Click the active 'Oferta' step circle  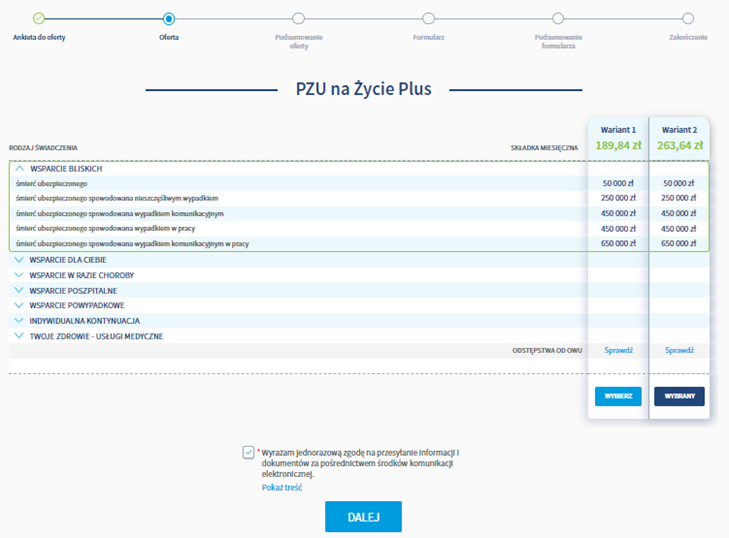169,19
